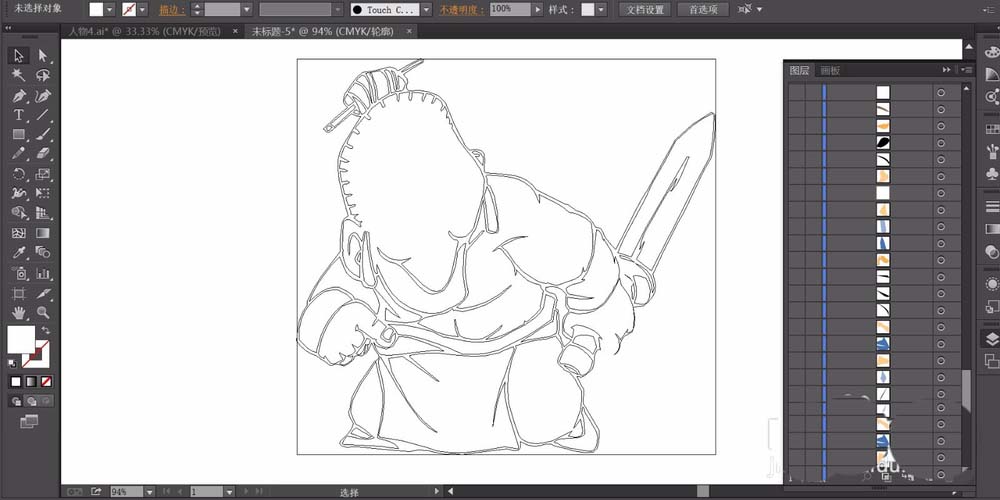Switch to 图层 panel tab
Viewport: 1000px width, 500px height.
pyautogui.click(x=799, y=70)
